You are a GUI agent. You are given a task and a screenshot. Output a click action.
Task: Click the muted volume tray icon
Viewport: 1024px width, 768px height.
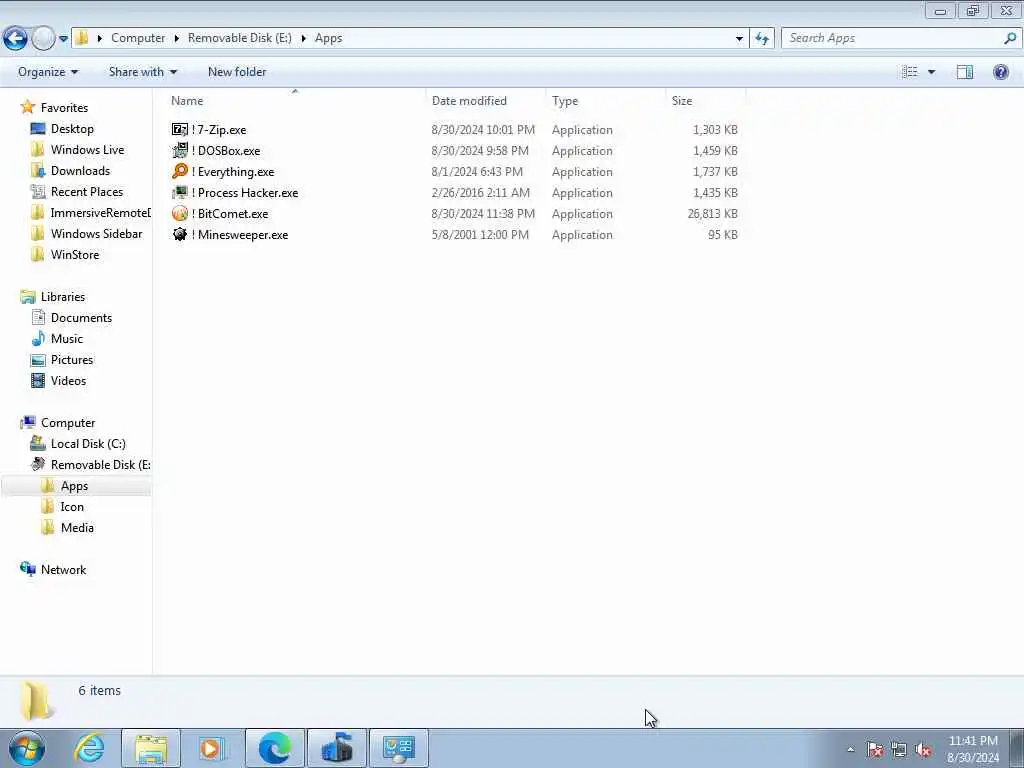[x=923, y=750]
